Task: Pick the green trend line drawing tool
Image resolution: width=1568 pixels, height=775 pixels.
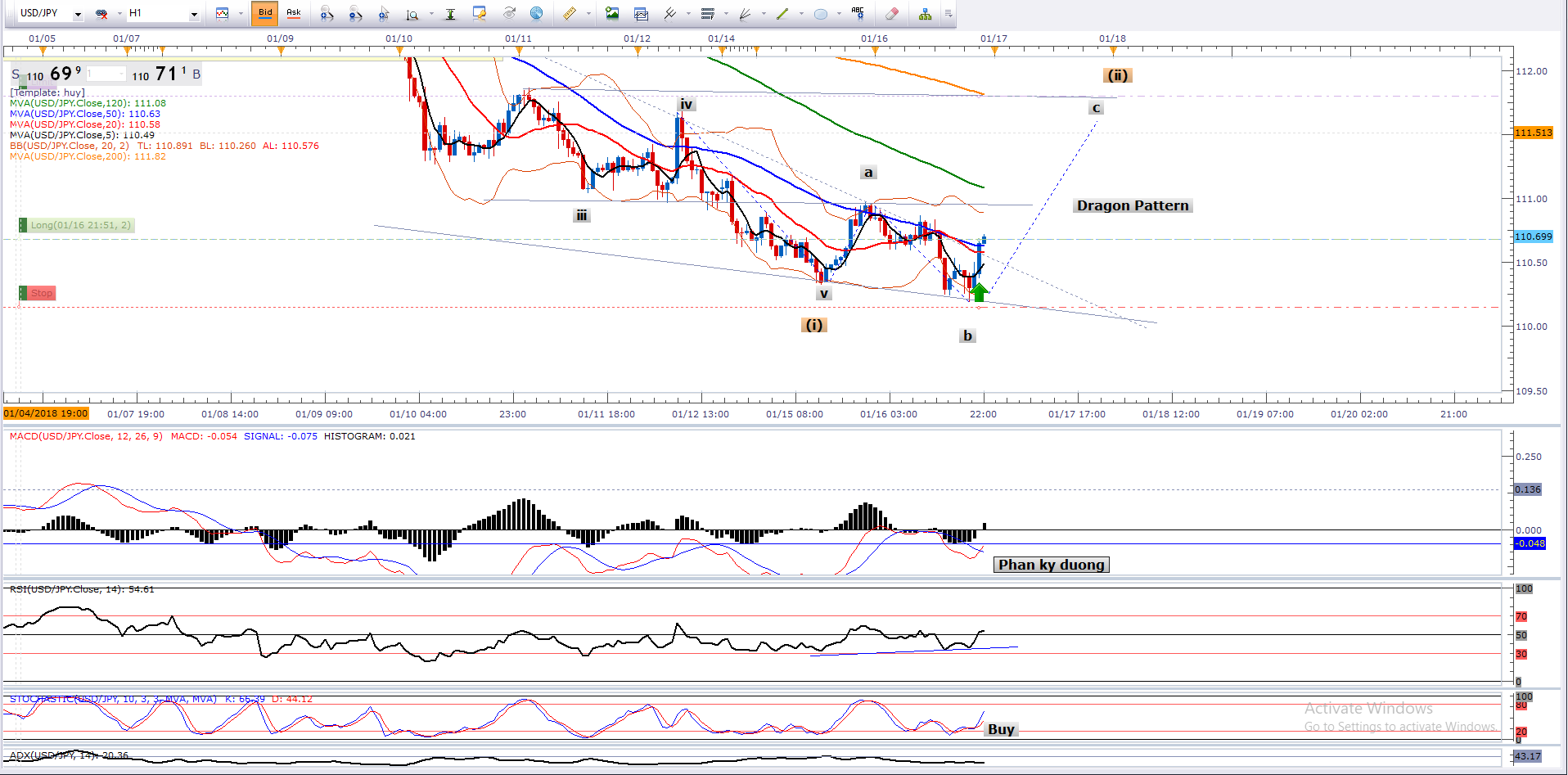Action: (x=782, y=13)
